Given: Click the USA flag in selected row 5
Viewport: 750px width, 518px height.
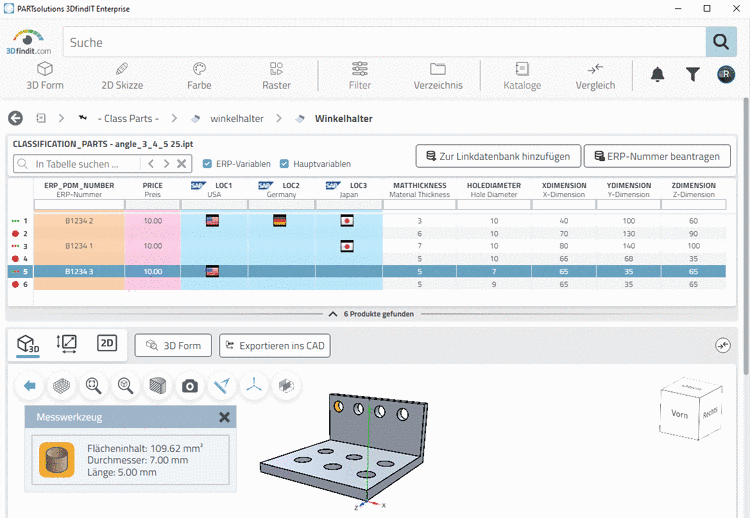Looking at the screenshot, I should coord(212,271).
